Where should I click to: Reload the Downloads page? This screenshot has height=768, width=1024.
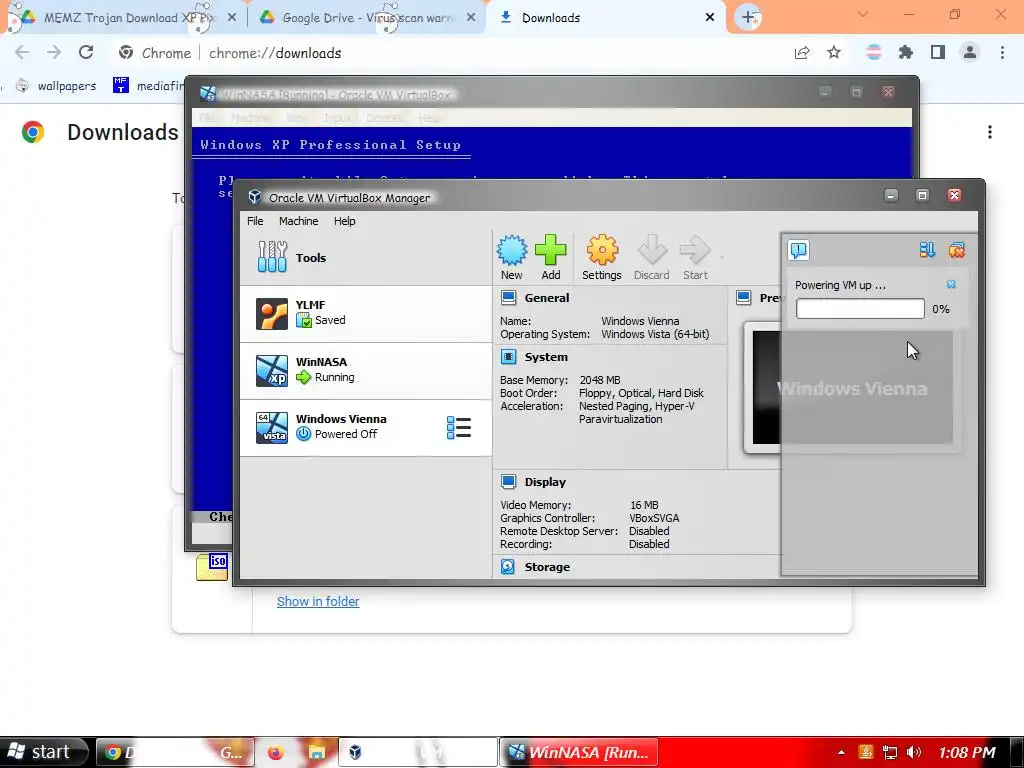pyautogui.click(x=86, y=52)
